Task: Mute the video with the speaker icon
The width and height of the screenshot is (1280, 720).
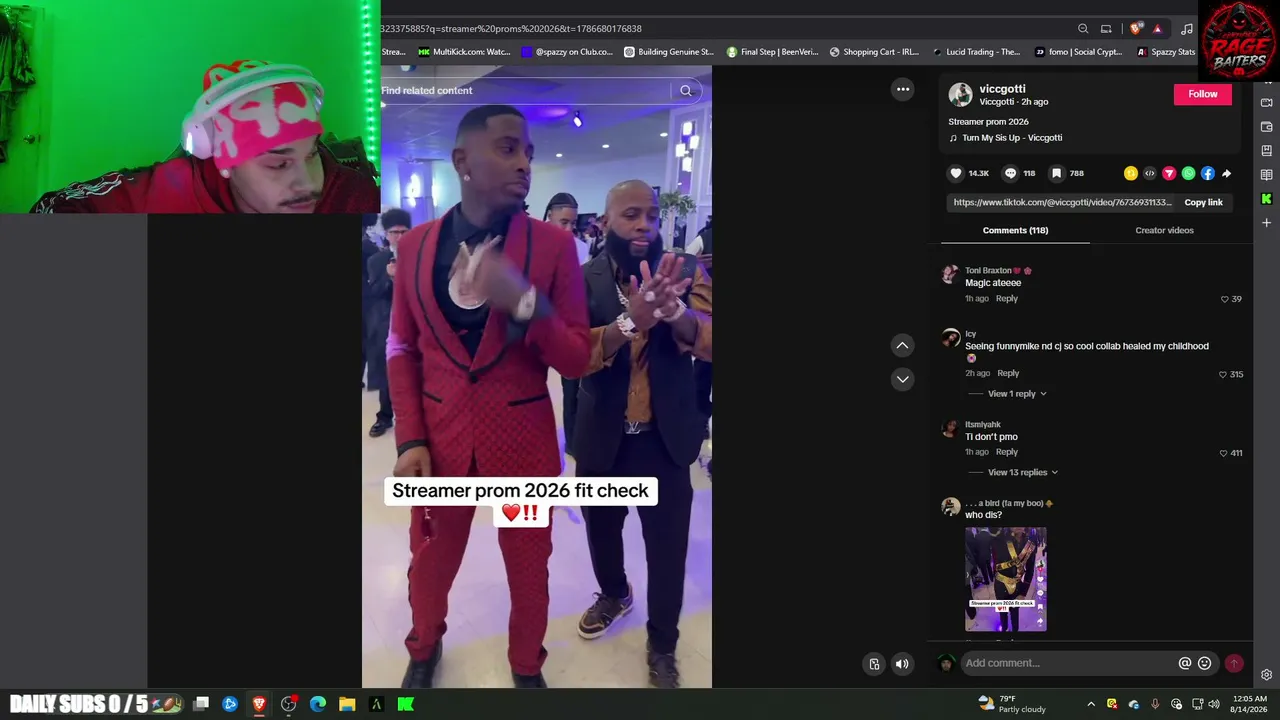Action: click(902, 664)
